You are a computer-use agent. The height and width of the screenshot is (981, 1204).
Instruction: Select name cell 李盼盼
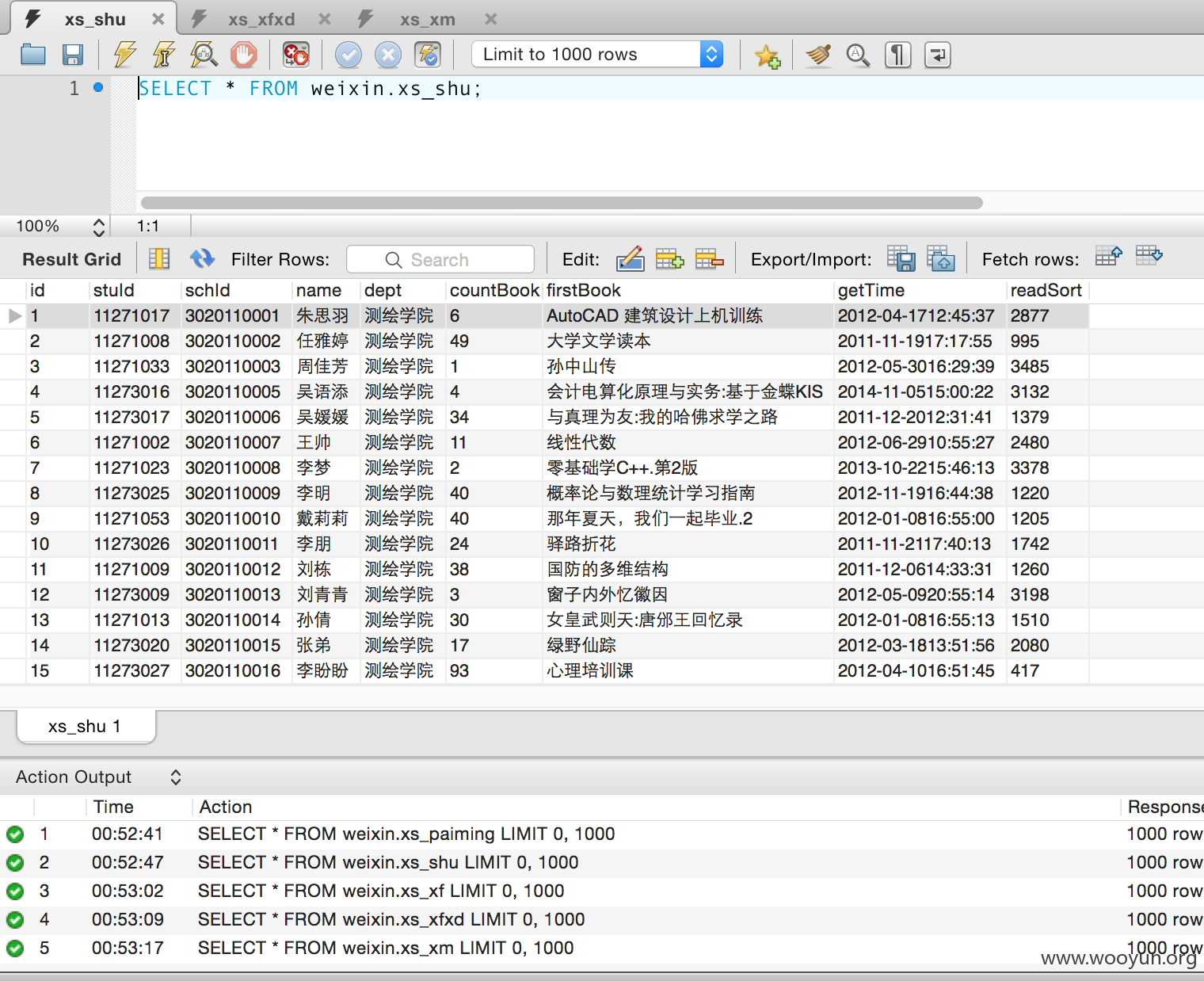click(x=326, y=671)
